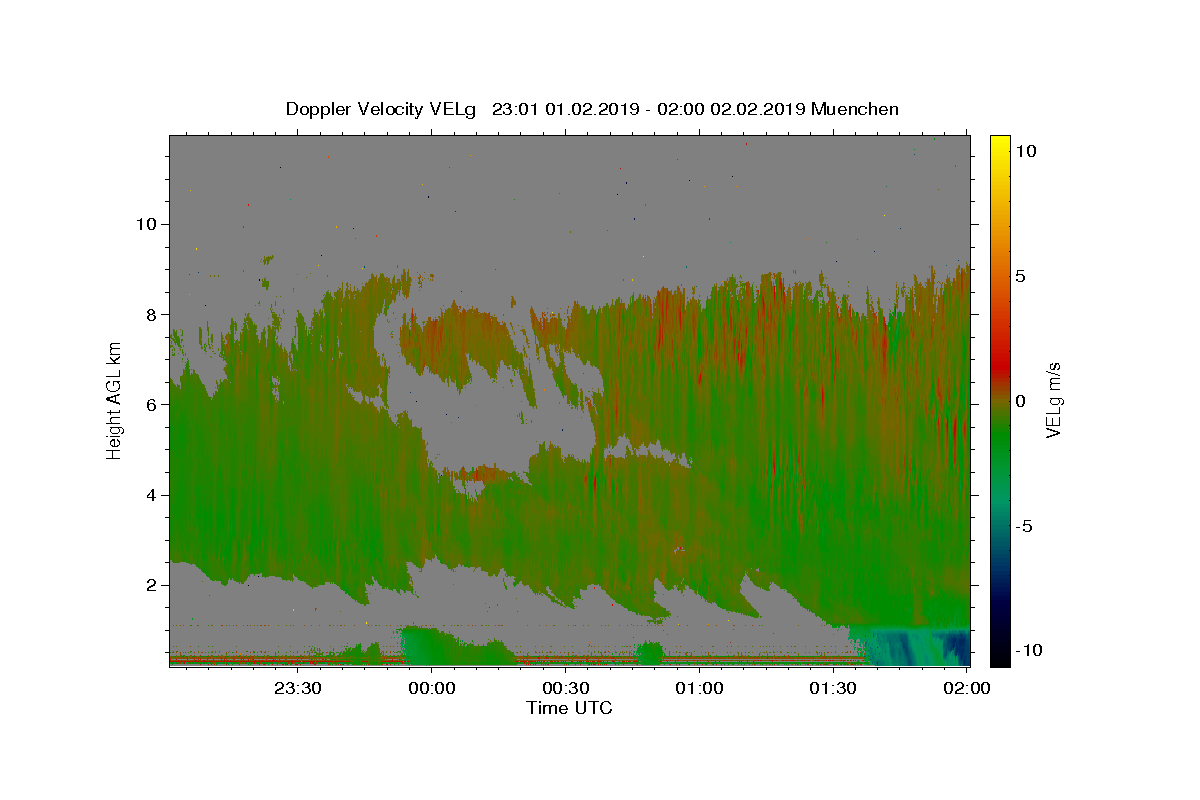Click the small green patch near 00:50 at ground

pos(650,654)
